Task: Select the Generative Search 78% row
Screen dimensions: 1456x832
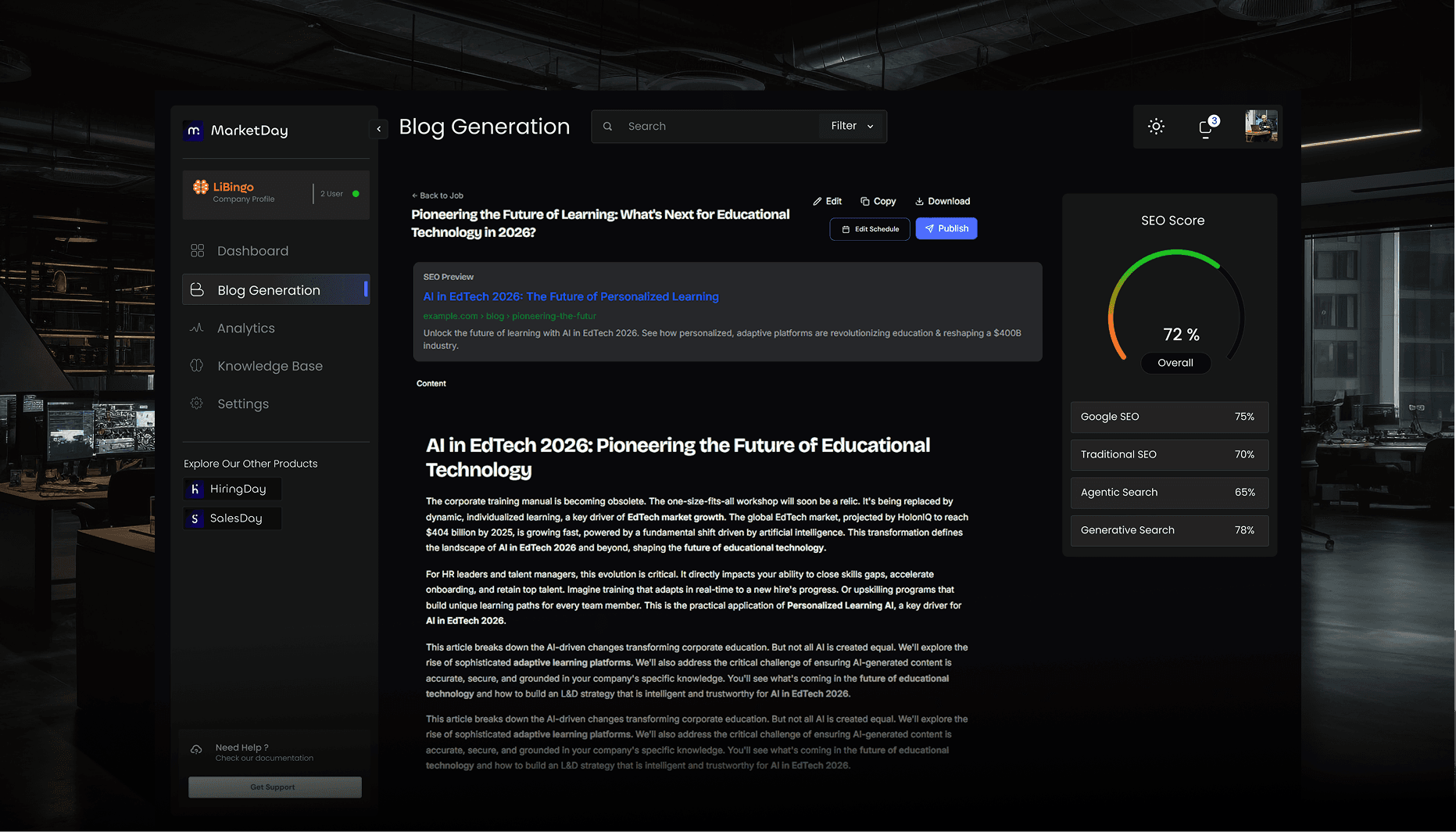Action: 1169,530
